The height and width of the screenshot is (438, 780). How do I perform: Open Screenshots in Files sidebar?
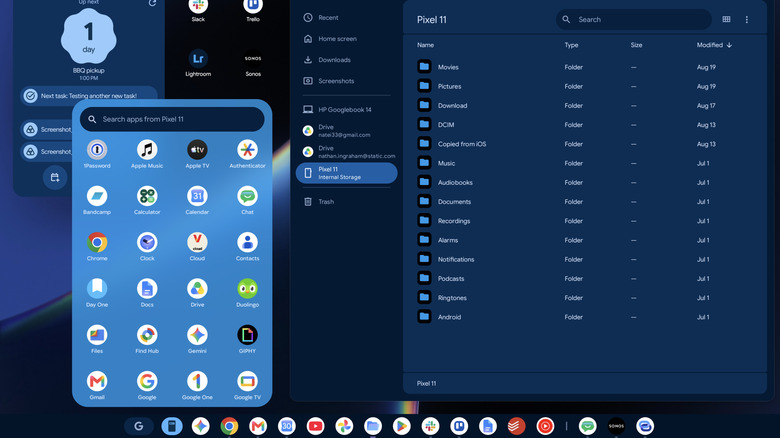point(346,81)
